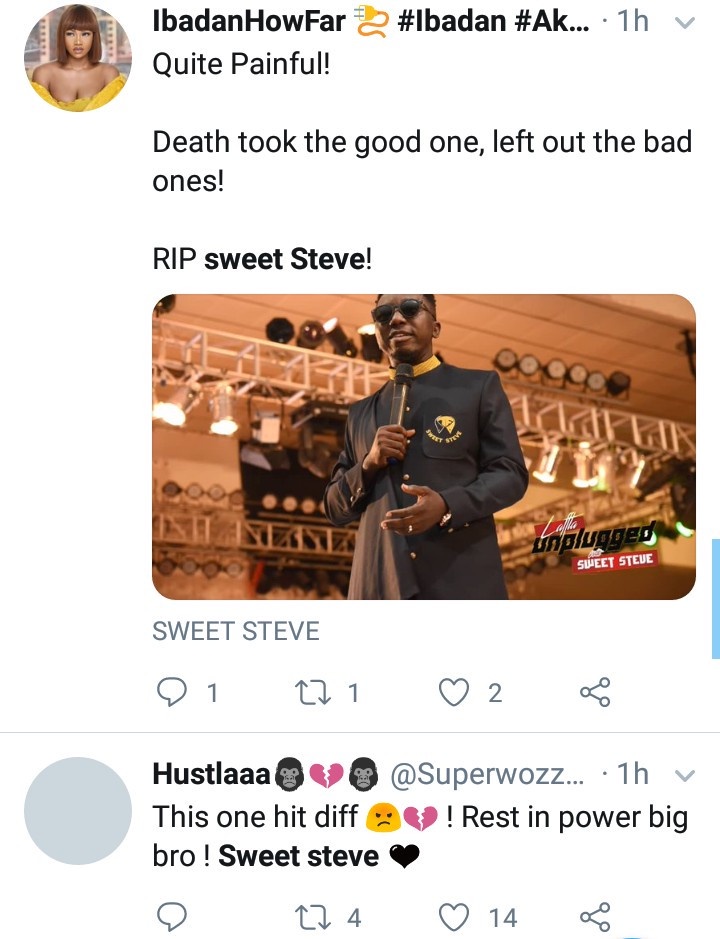Open IbadanHowFar tweet options chevron
Image resolution: width=720 pixels, height=939 pixels.
685,23
